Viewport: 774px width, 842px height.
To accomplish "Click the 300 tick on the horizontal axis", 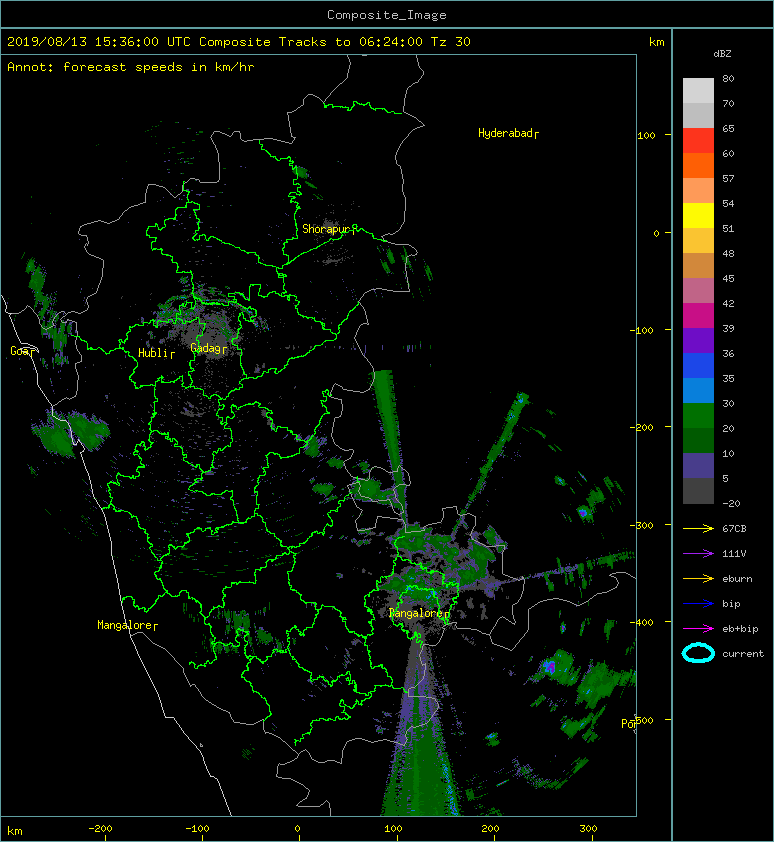I will click(588, 829).
